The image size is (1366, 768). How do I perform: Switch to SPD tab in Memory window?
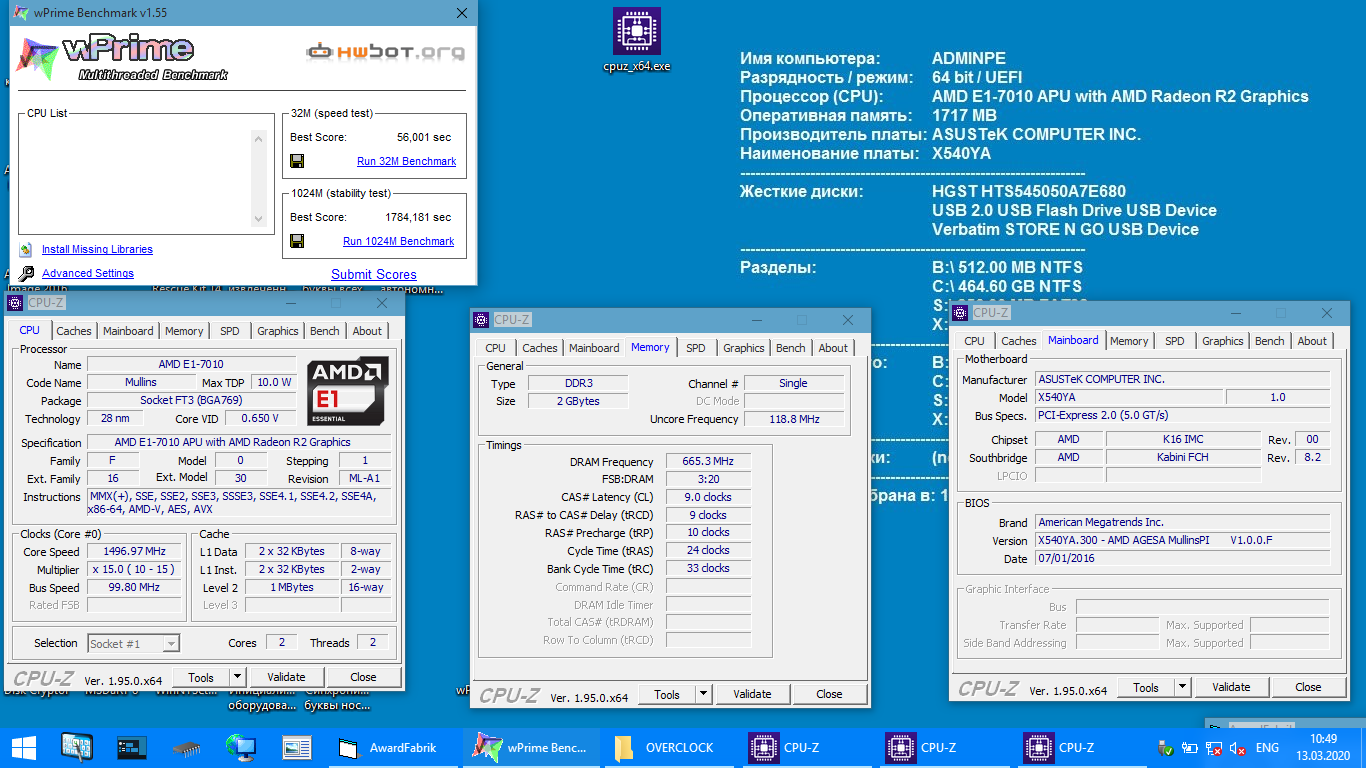pos(695,348)
